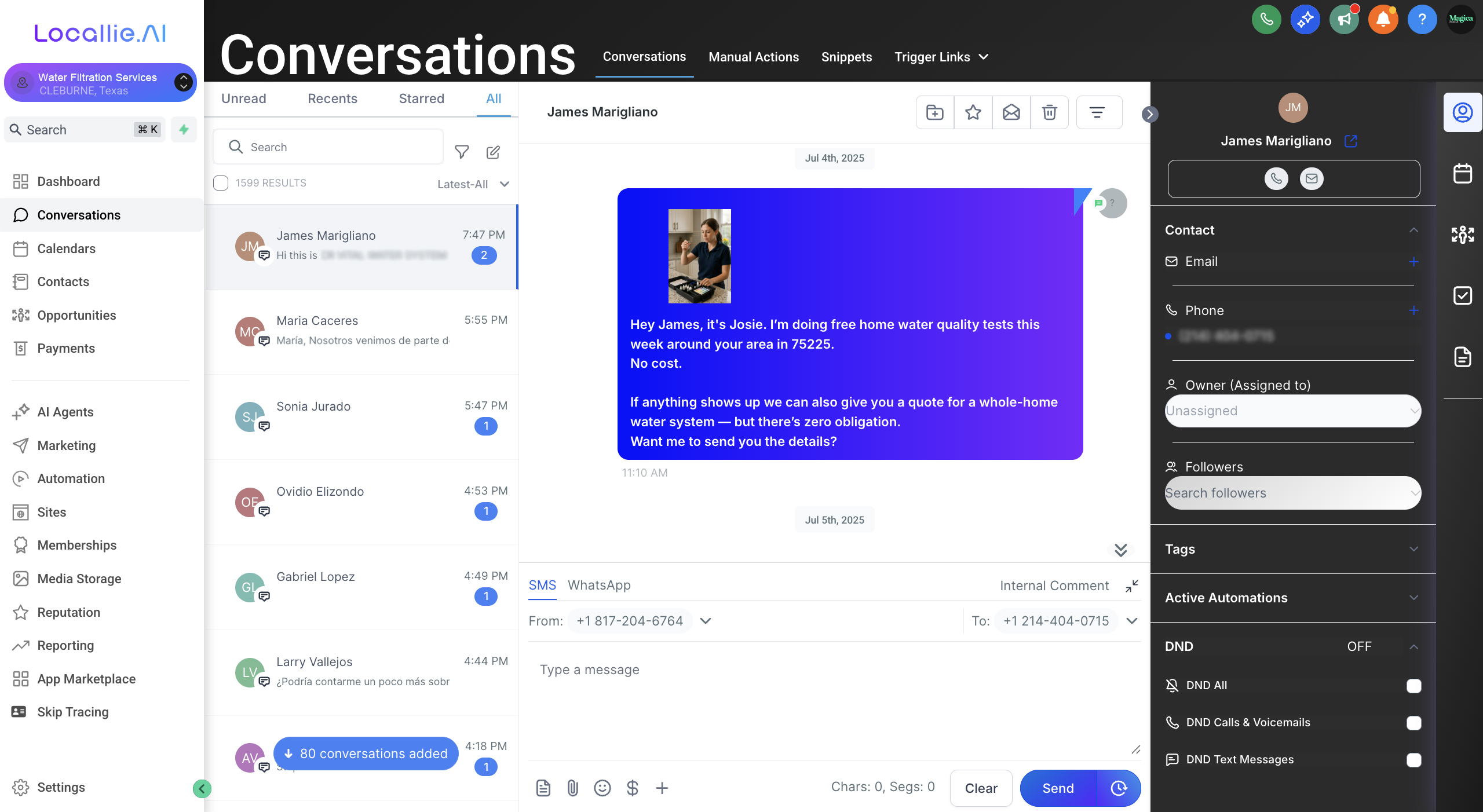Toggle DND Text Messages checkbox
This screenshot has height=812, width=1483.
[x=1413, y=760]
